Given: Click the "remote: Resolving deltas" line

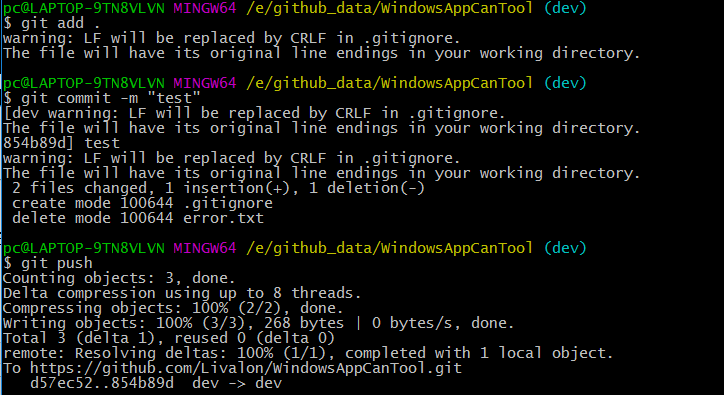Looking at the screenshot, I should click(308, 353).
